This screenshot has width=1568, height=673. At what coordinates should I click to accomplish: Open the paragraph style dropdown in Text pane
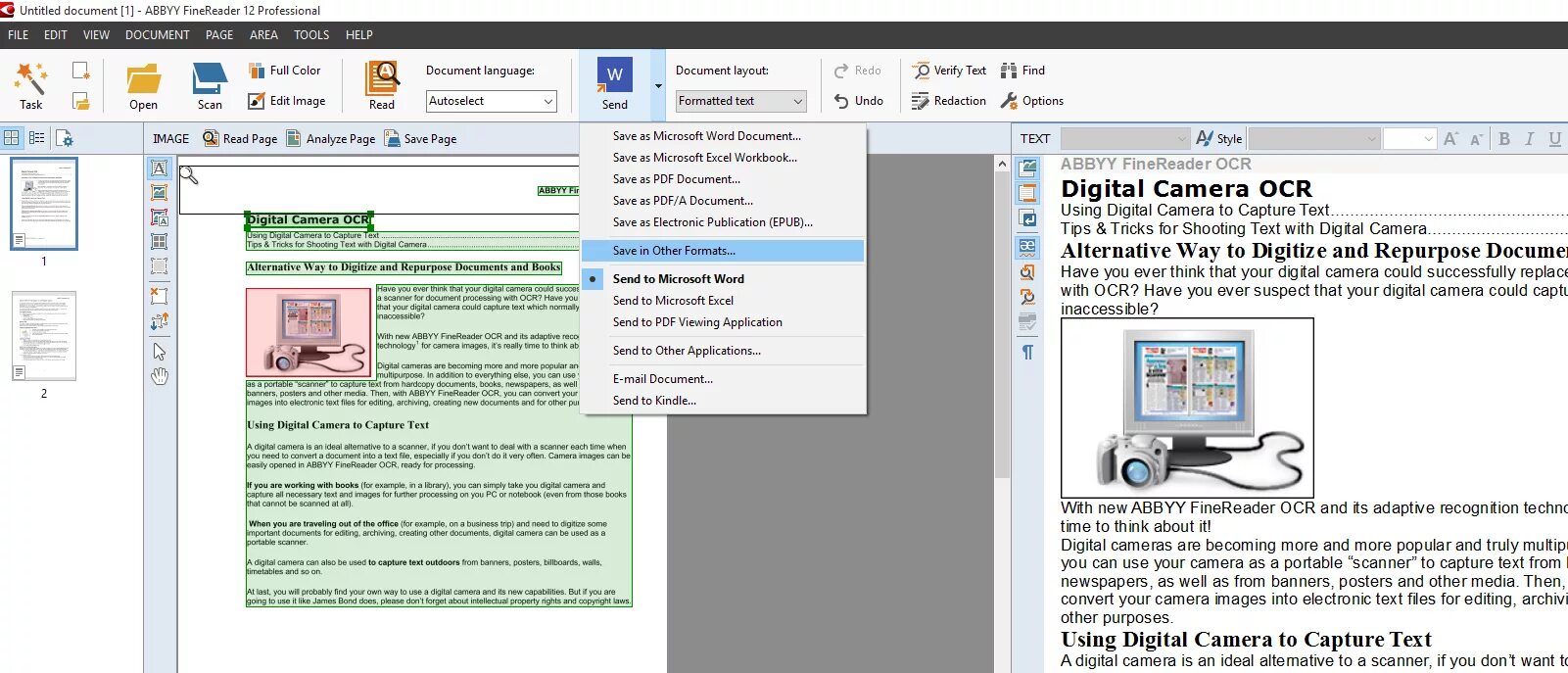point(1125,138)
